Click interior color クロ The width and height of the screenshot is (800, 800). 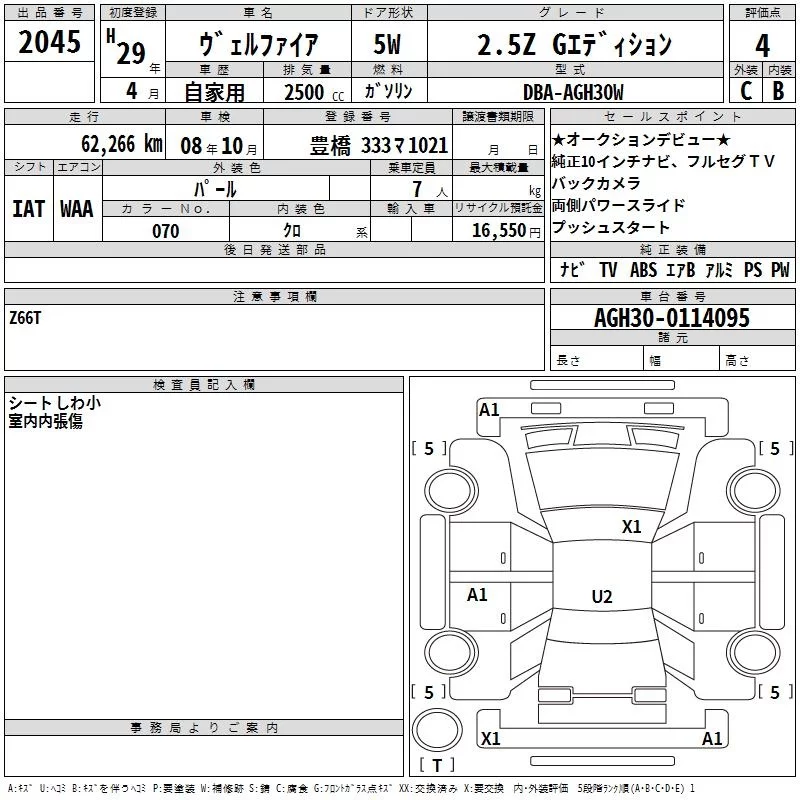pos(292,231)
